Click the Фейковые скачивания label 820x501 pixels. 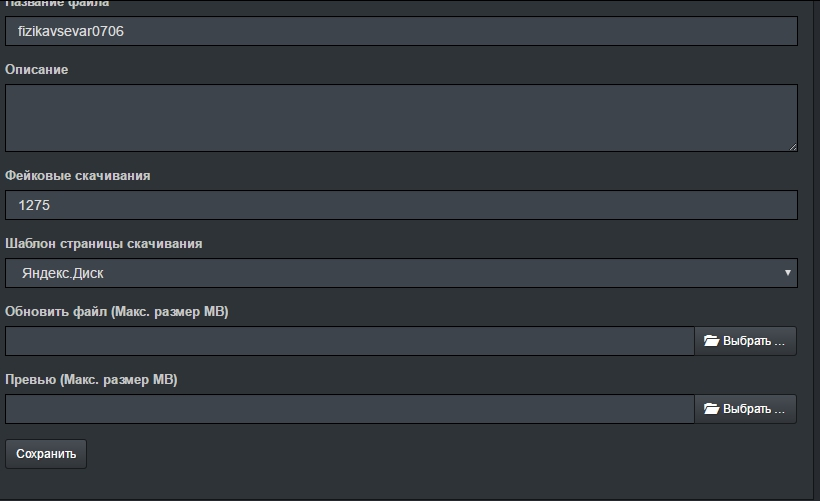pyautogui.click(x=78, y=176)
